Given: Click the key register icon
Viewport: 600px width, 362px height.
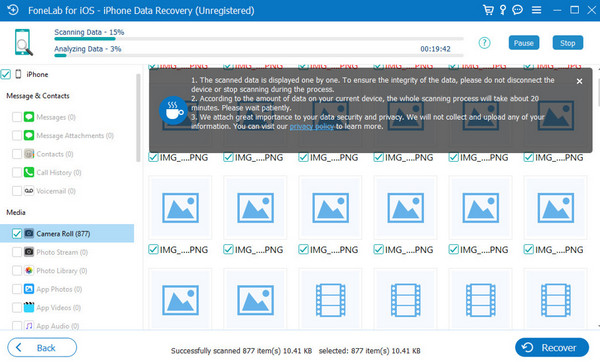Looking at the screenshot, I should 503,10.
